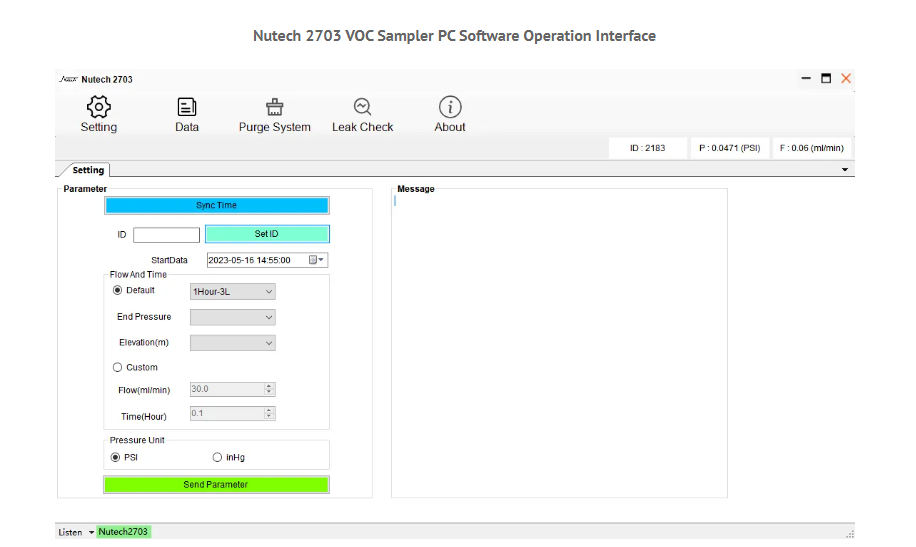Click the tab strip overflow arrow
916x547 pixels.
844,171
